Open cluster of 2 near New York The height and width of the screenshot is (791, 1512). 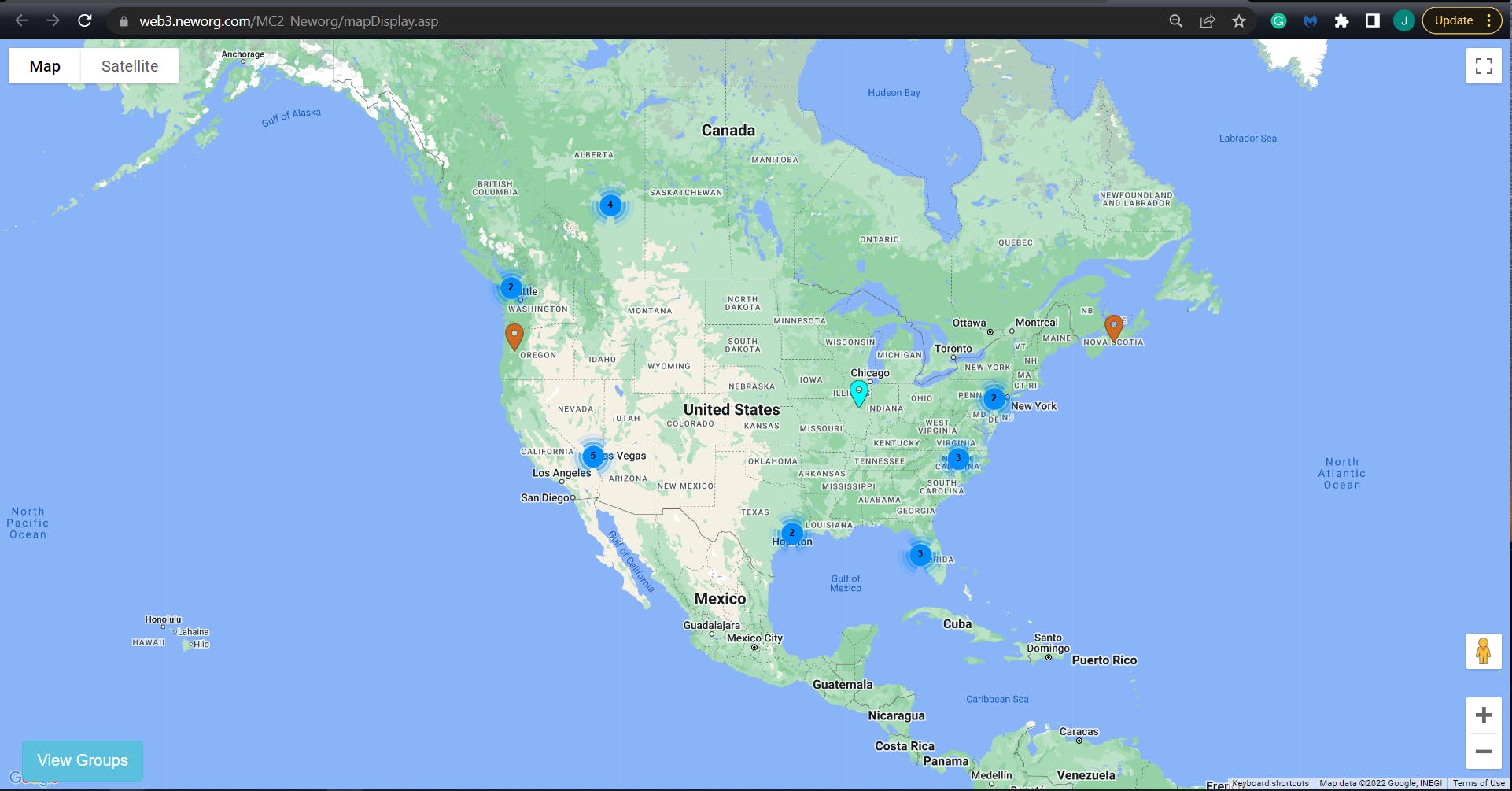[x=994, y=398]
